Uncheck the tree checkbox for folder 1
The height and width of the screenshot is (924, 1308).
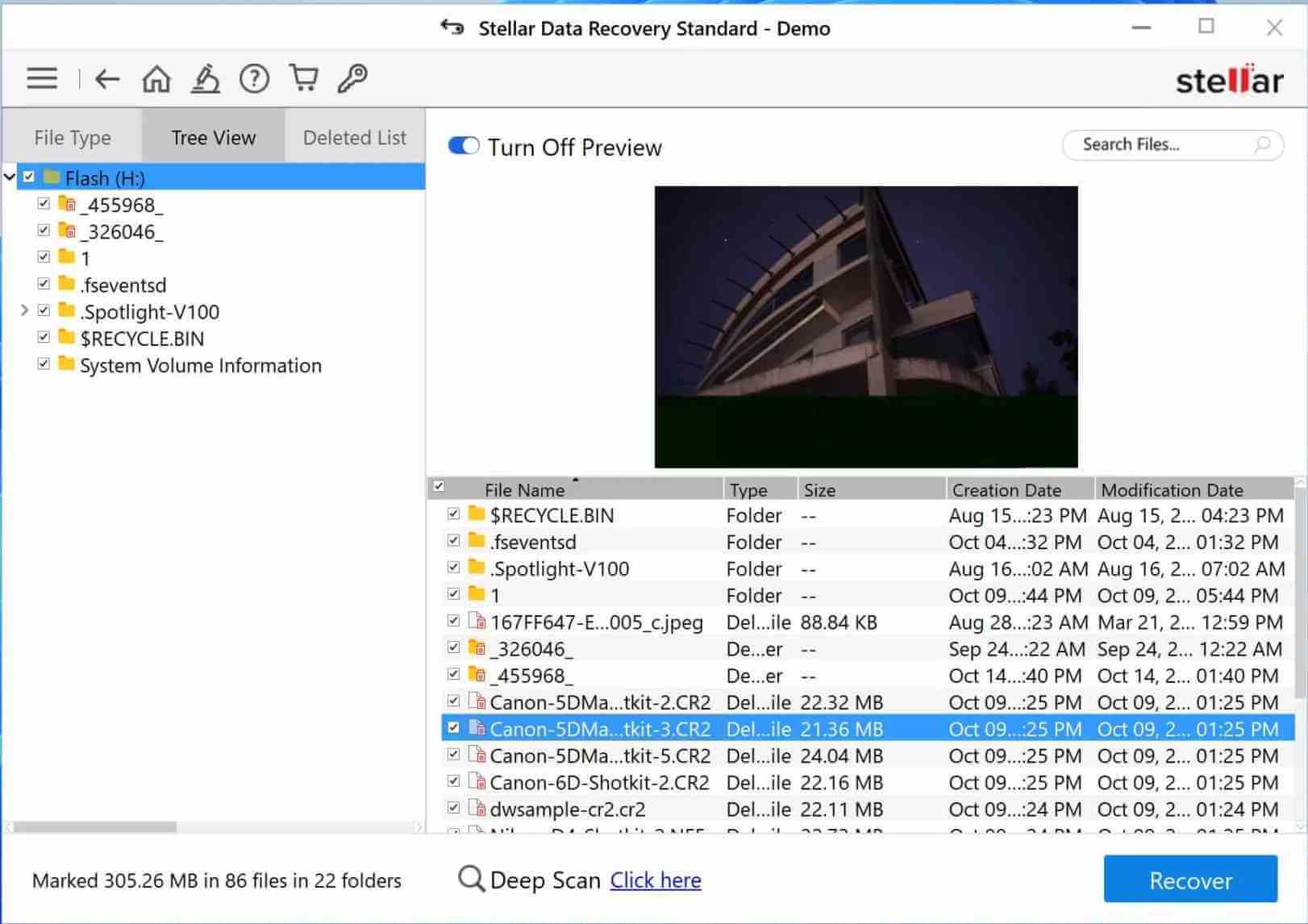click(x=44, y=257)
